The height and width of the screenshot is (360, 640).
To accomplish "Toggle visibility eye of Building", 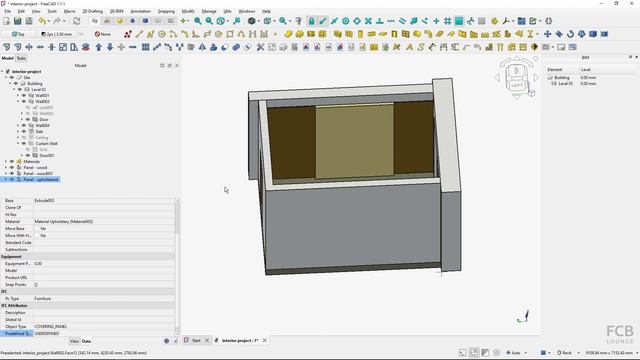I will 16,83.
